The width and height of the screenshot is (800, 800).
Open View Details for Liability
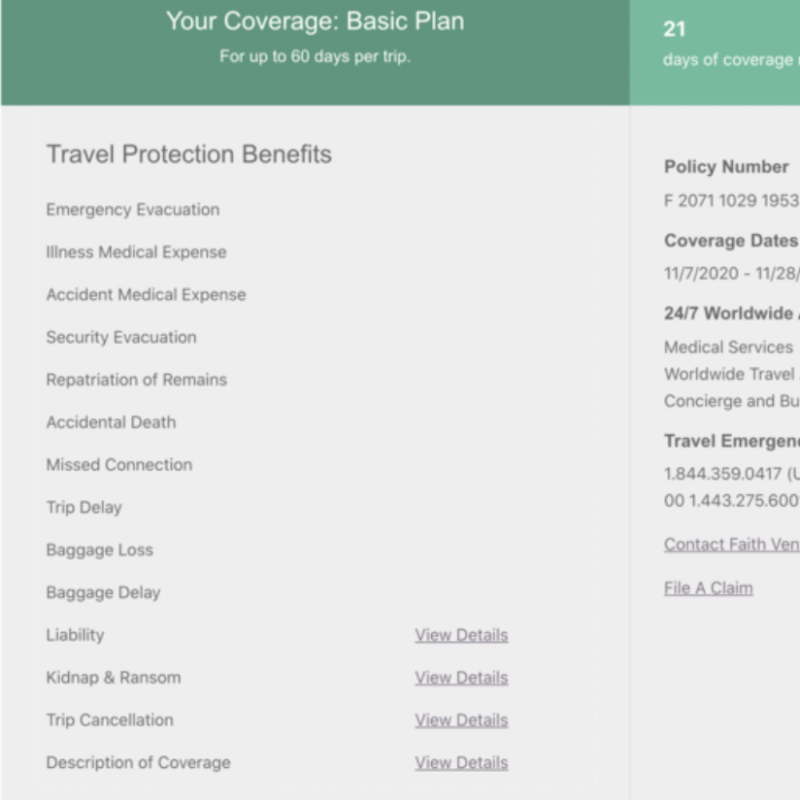tap(461, 635)
